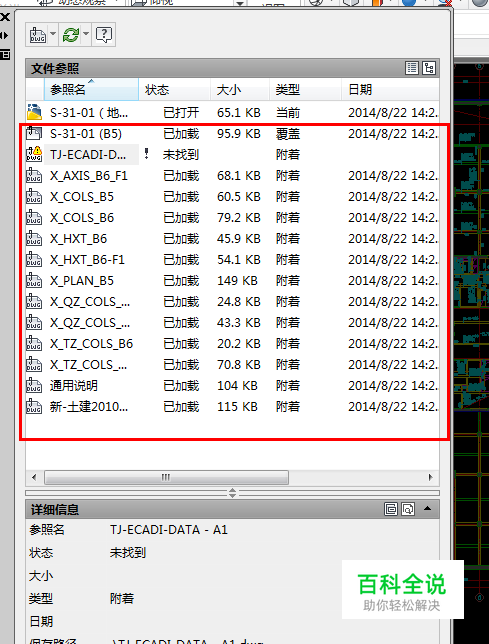The height and width of the screenshot is (644, 489).
Task: Click the Help question mark icon
Action: click(x=104, y=35)
